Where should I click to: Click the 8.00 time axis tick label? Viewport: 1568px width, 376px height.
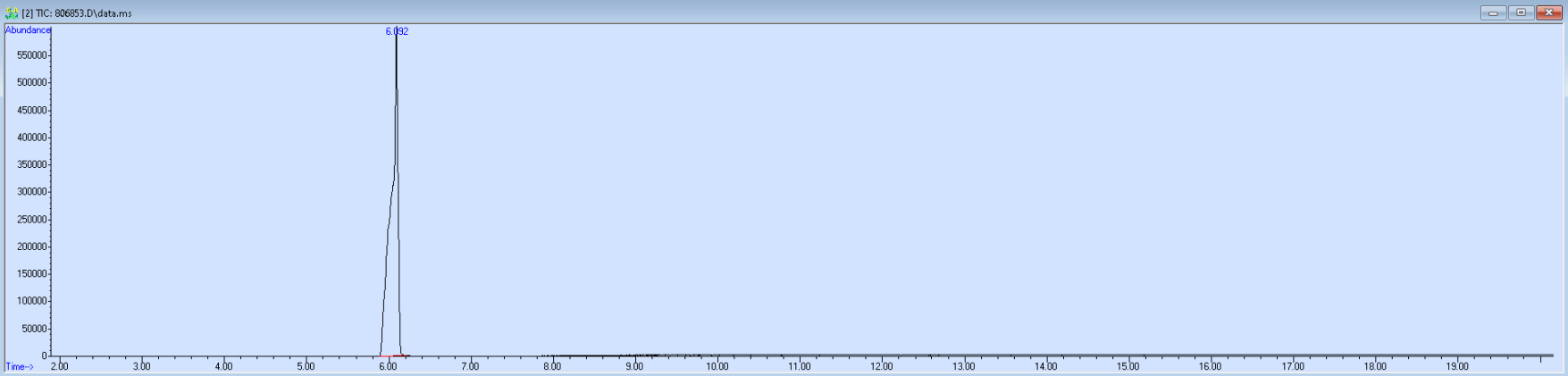(x=552, y=367)
